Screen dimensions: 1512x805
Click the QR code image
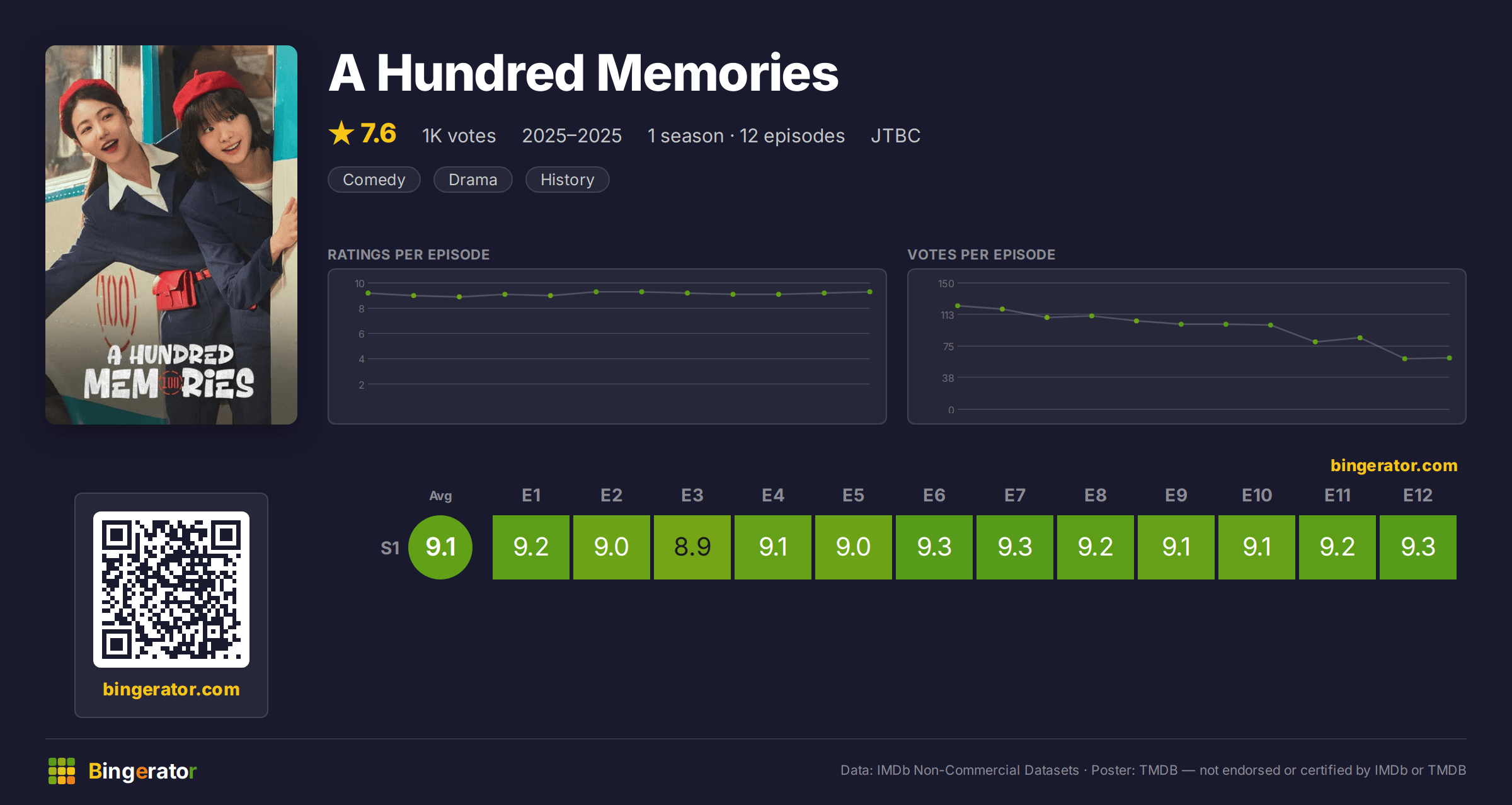coord(171,590)
